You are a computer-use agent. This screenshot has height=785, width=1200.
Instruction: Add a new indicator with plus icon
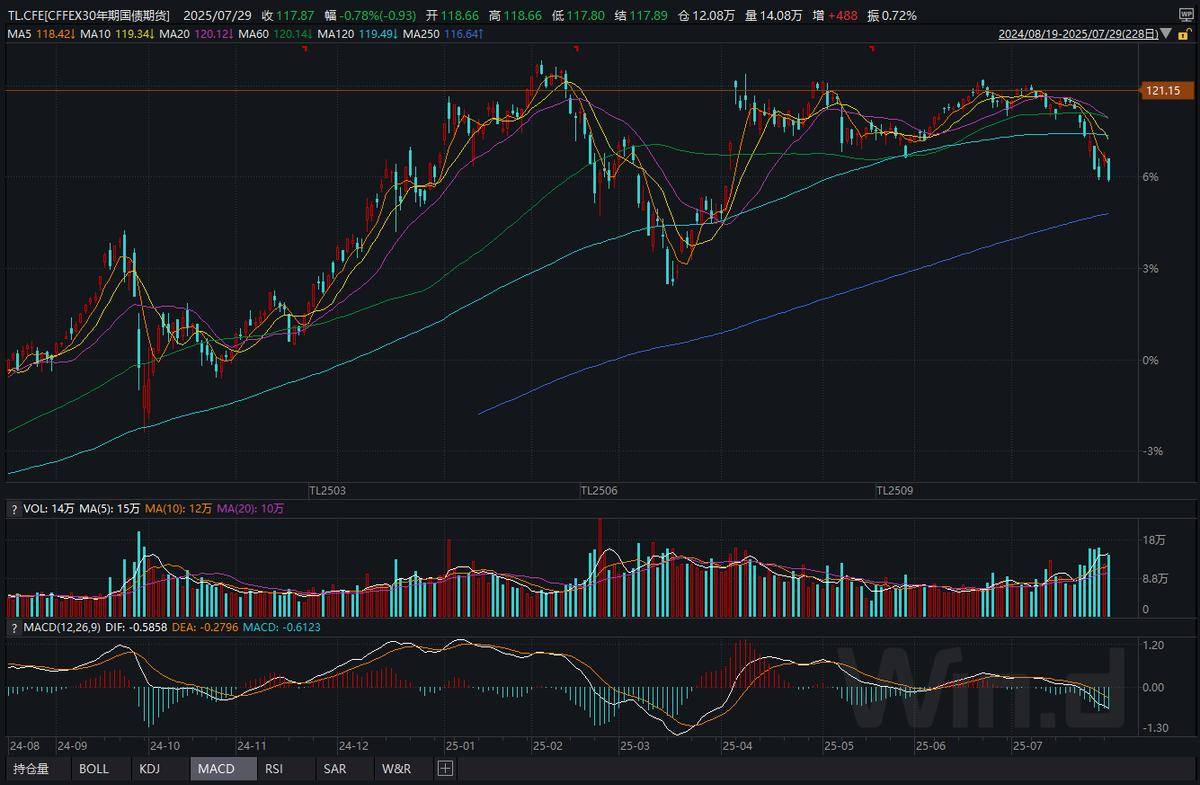[445, 769]
